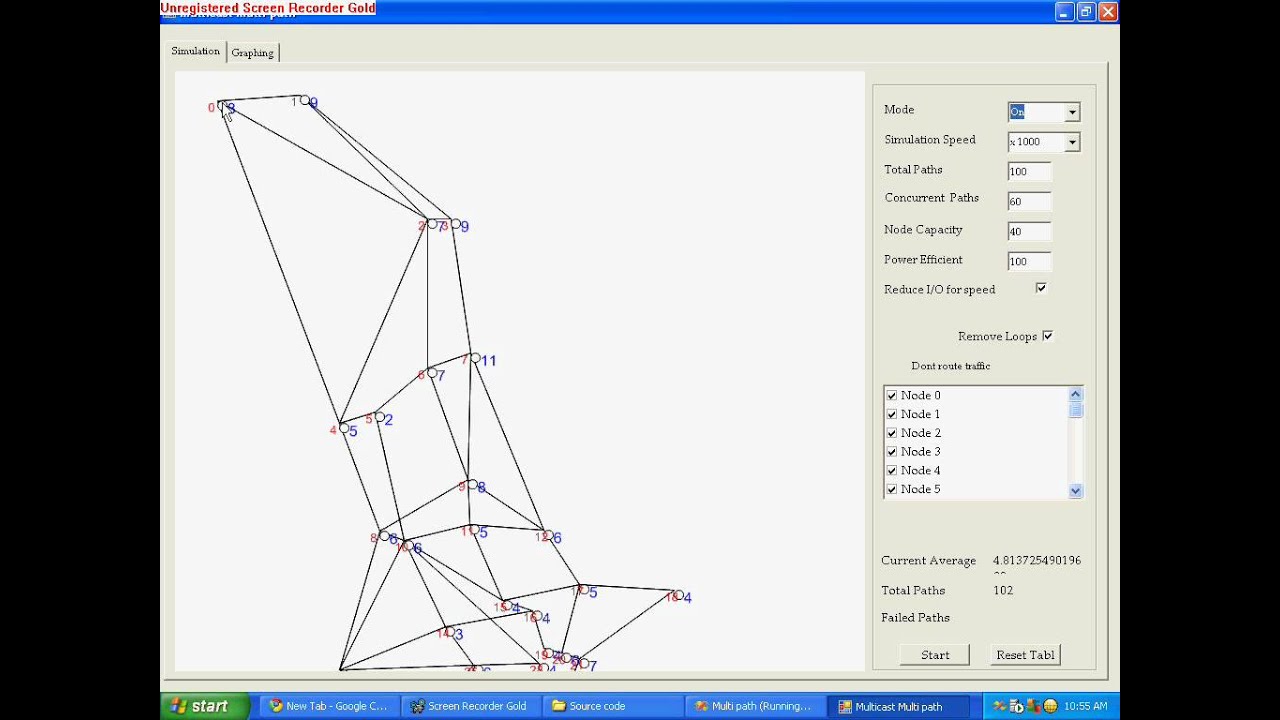Click the 10:55 AM system clock

click(1086, 706)
